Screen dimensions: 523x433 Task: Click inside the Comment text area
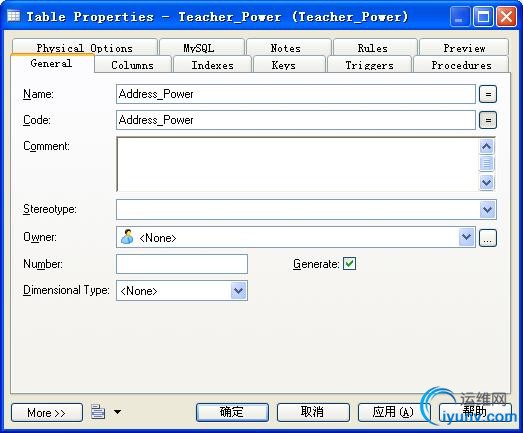coord(298,164)
